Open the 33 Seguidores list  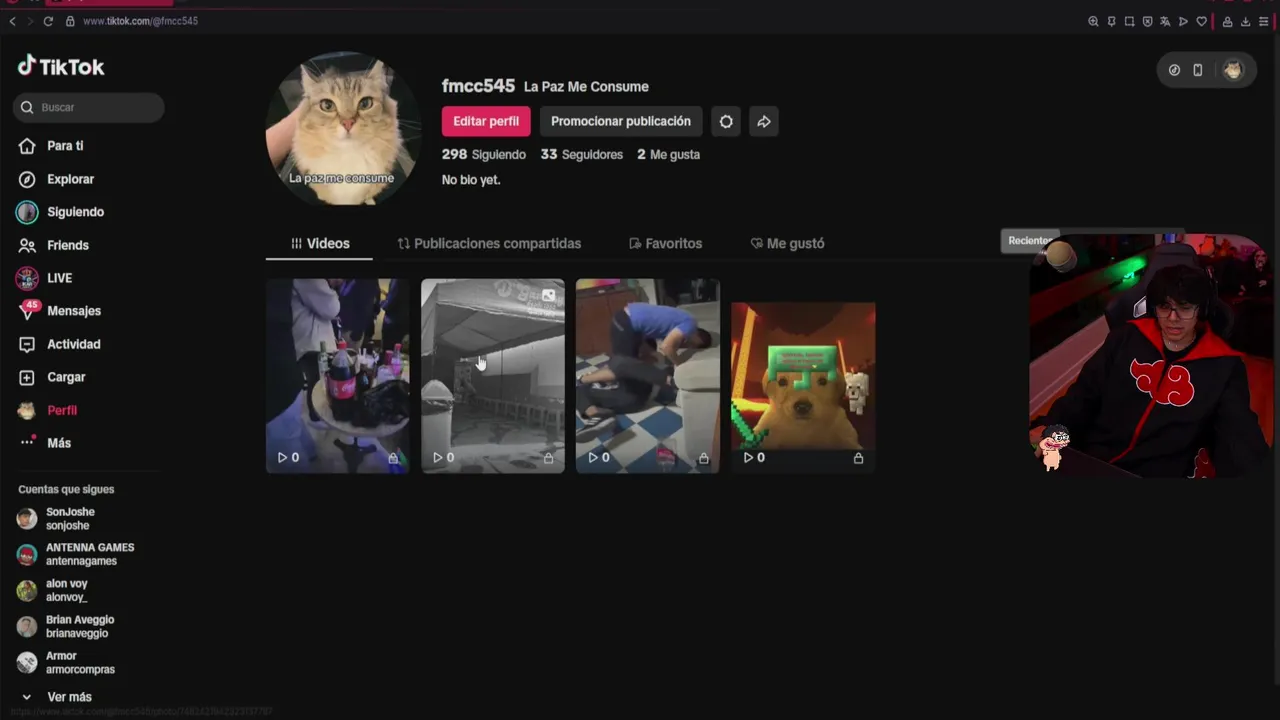582,154
